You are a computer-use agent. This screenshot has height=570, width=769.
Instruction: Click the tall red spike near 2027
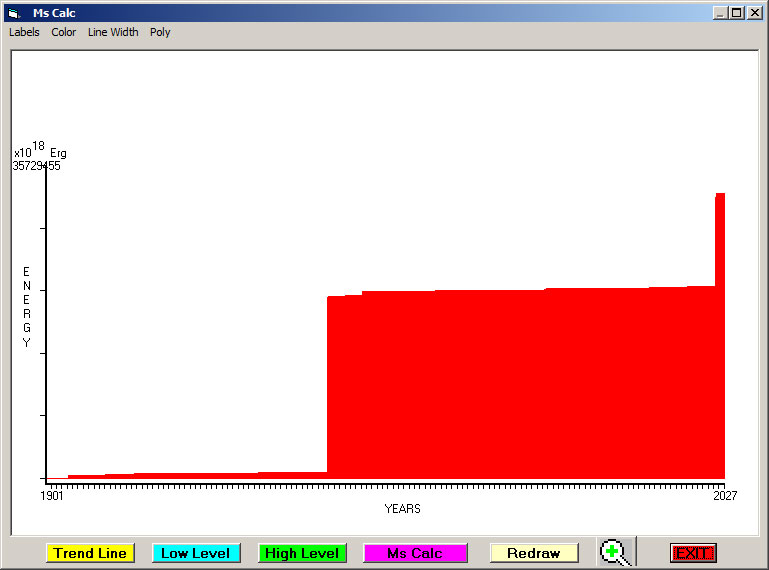(720, 240)
